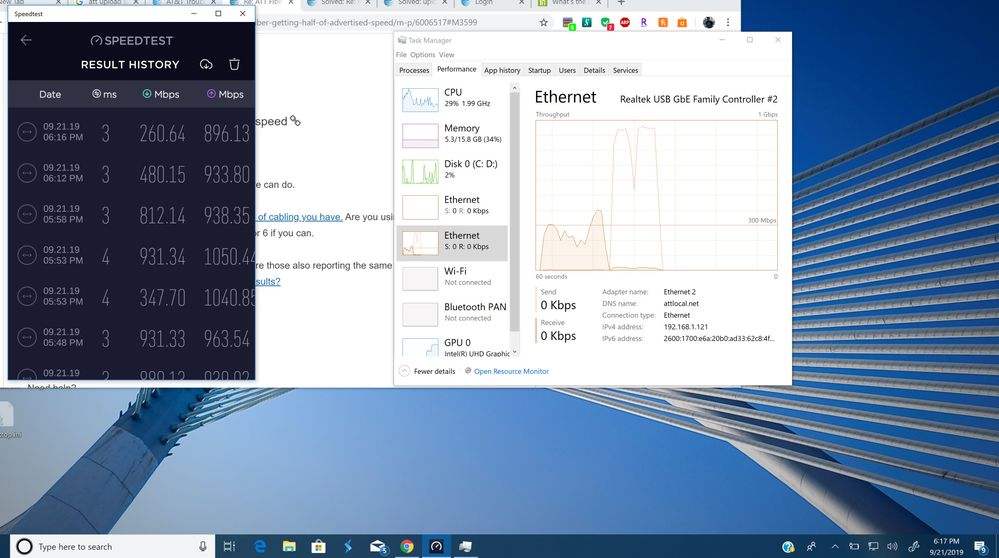Bookmark the page with the star icon
This screenshot has width=999, height=558.
(x=544, y=22)
